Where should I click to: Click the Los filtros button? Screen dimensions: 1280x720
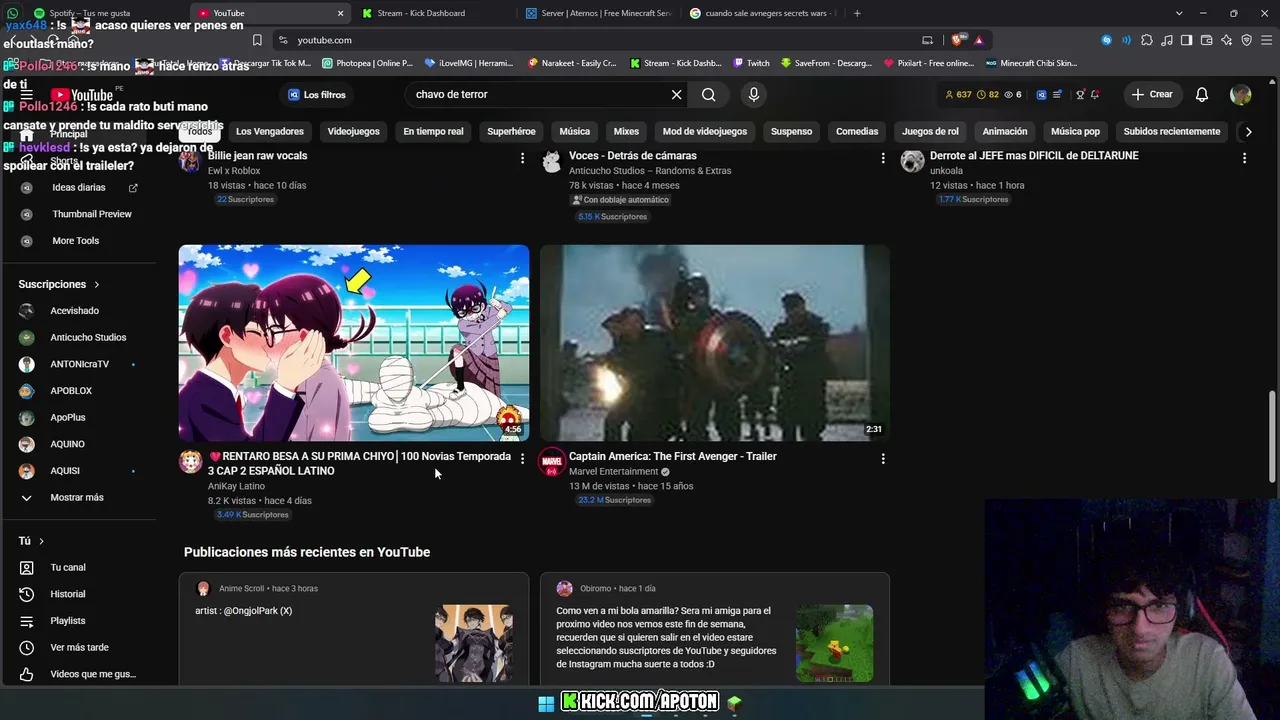[316, 94]
